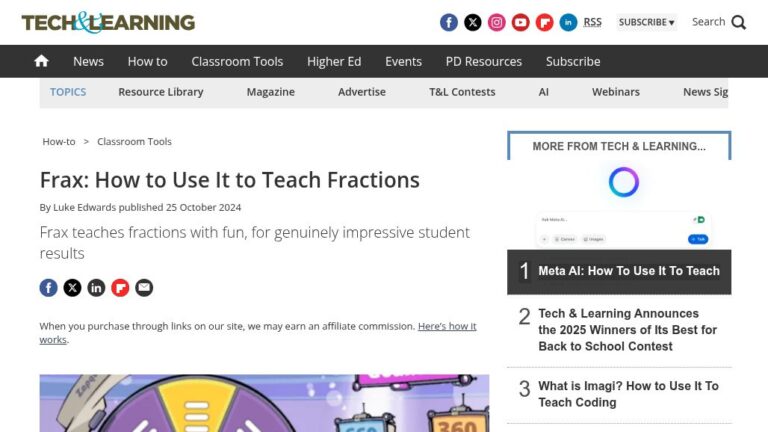The width and height of the screenshot is (768, 432).
Task: Open the Higher Ed menu item
Action: (x=334, y=61)
